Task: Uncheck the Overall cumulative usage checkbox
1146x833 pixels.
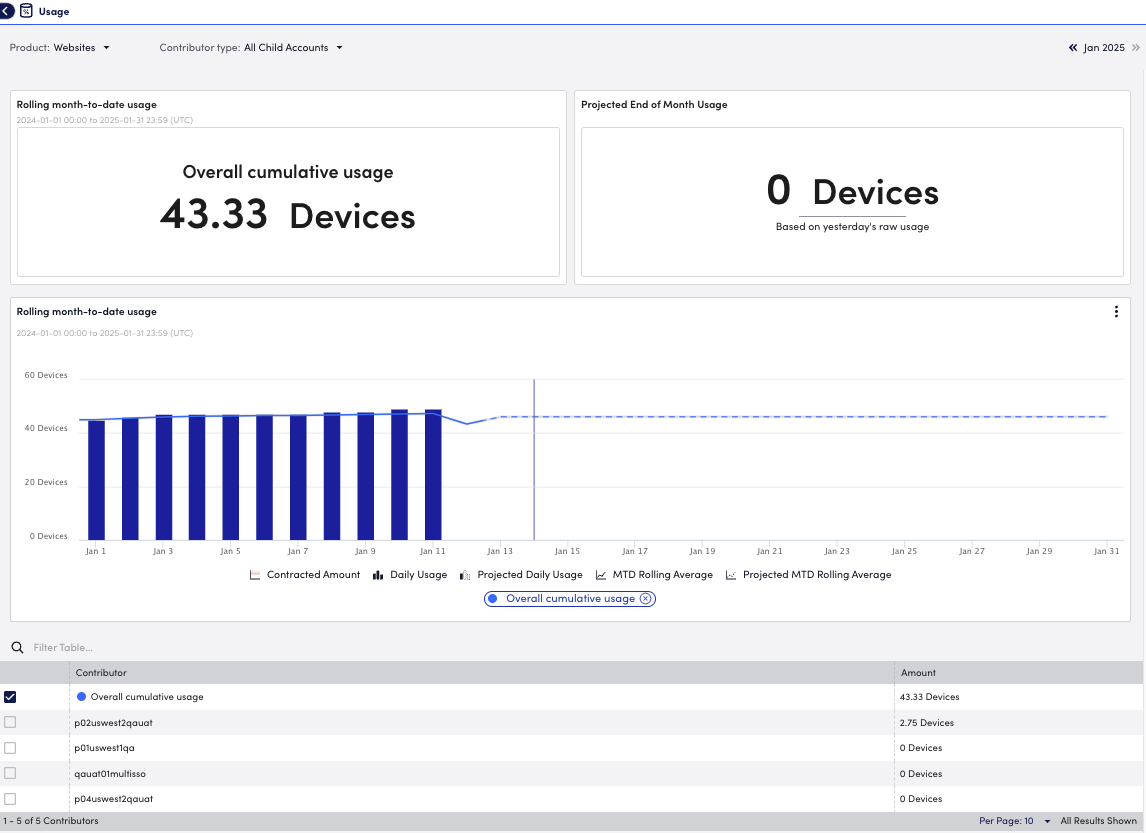Action: pyautogui.click(x=10, y=697)
